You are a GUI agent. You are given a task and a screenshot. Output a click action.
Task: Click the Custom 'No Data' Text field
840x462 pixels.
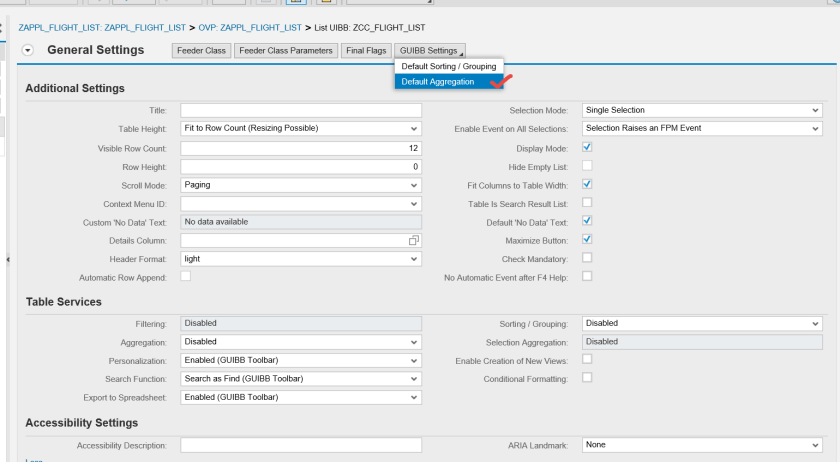coord(301,222)
